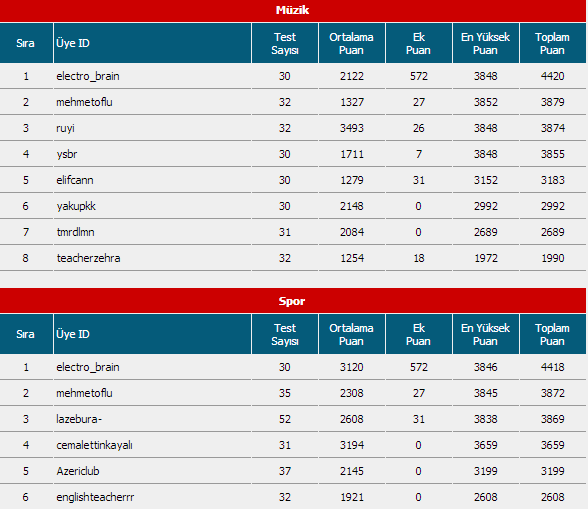
Task: Click average score 1921 for englishteacherrr
Action: 352,497
